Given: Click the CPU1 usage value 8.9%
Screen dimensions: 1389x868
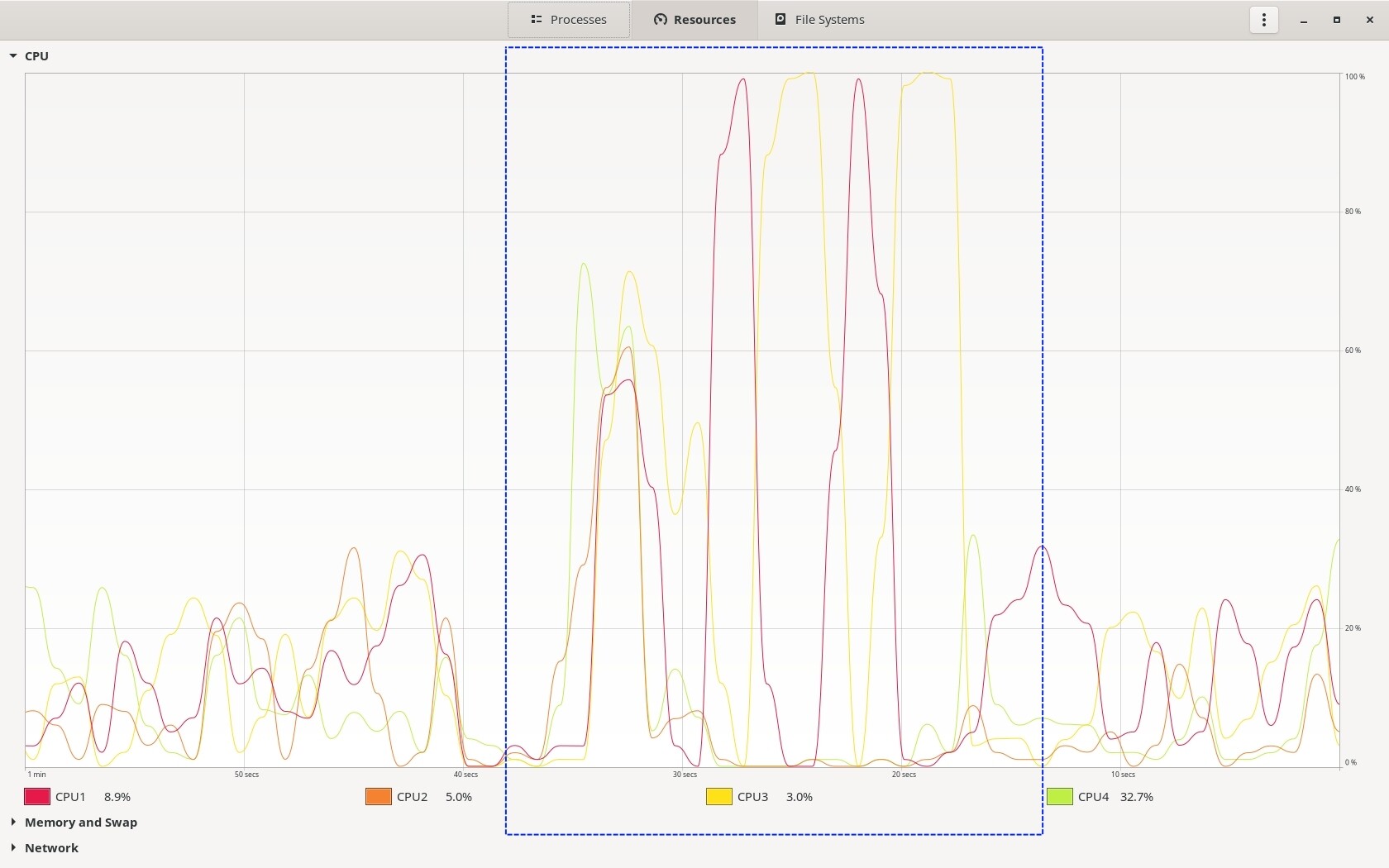Looking at the screenshot, I should pyautogui.click(x=117, y=797).
